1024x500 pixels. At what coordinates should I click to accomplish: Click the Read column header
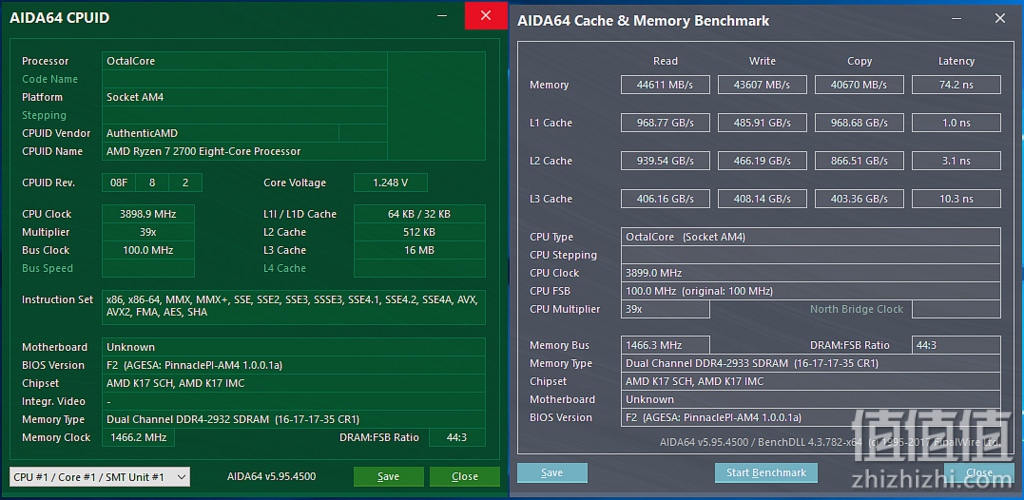tap(665, 61)
